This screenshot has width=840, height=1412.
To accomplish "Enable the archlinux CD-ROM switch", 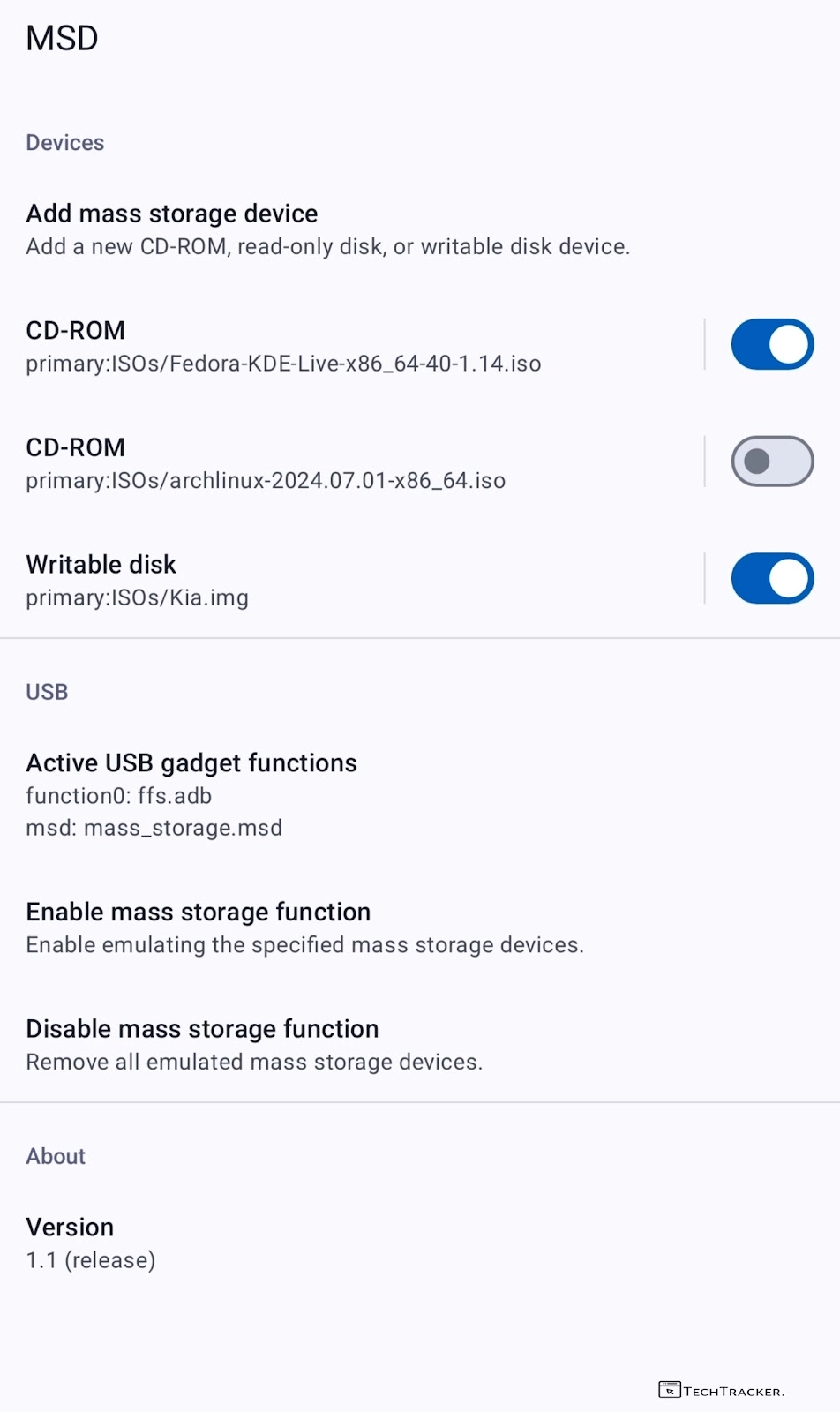I will 771,462.
